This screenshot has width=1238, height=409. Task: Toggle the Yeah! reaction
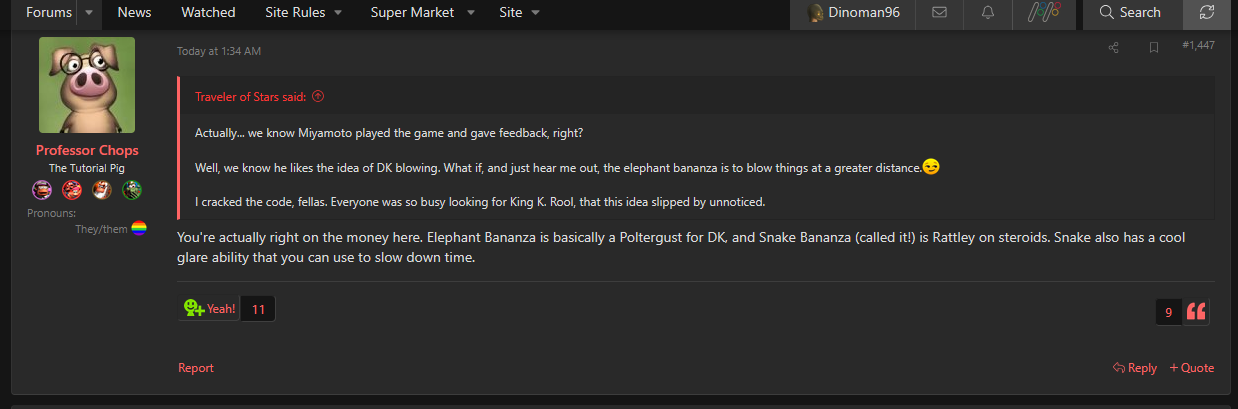(209, 309)
